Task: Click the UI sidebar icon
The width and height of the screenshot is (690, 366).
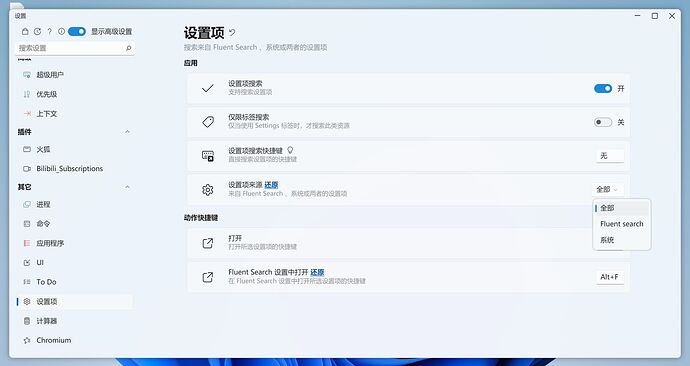Action: point(27,263)
